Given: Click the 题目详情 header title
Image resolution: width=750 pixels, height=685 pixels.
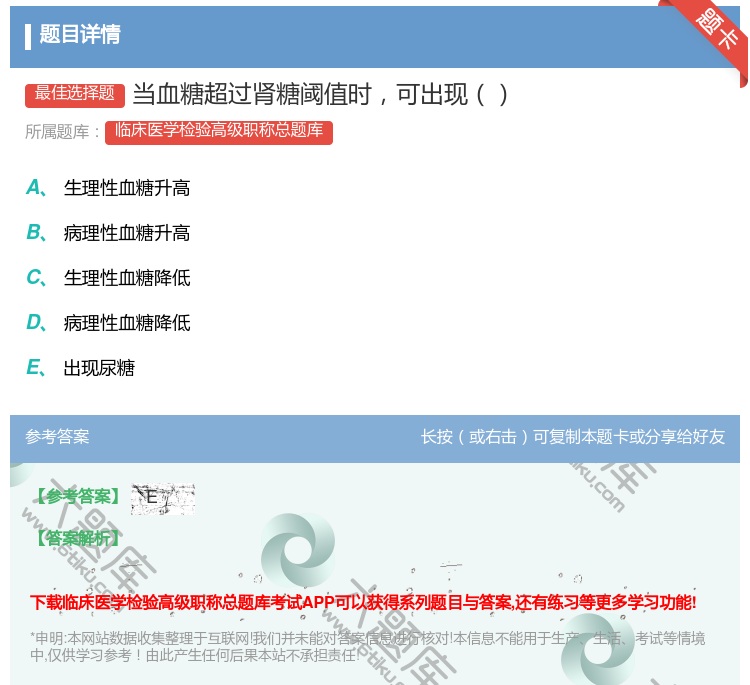Looking at the screenshot, I should (80, 34).
